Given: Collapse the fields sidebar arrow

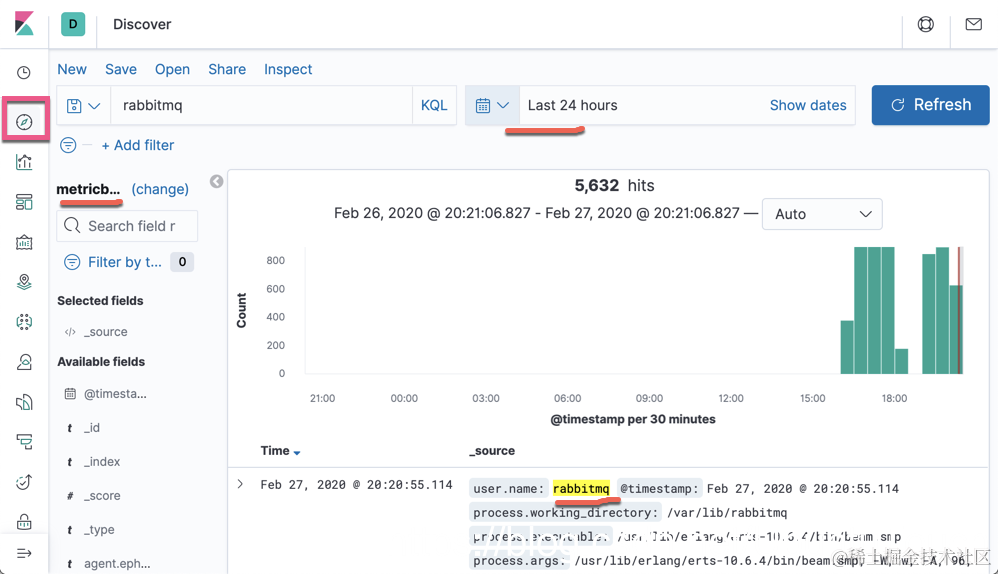Looking at the screenshot, I should [216, 181].
